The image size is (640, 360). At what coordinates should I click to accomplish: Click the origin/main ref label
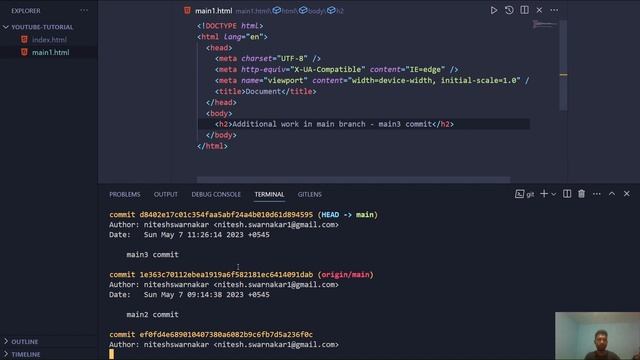(x=345, y=275)
